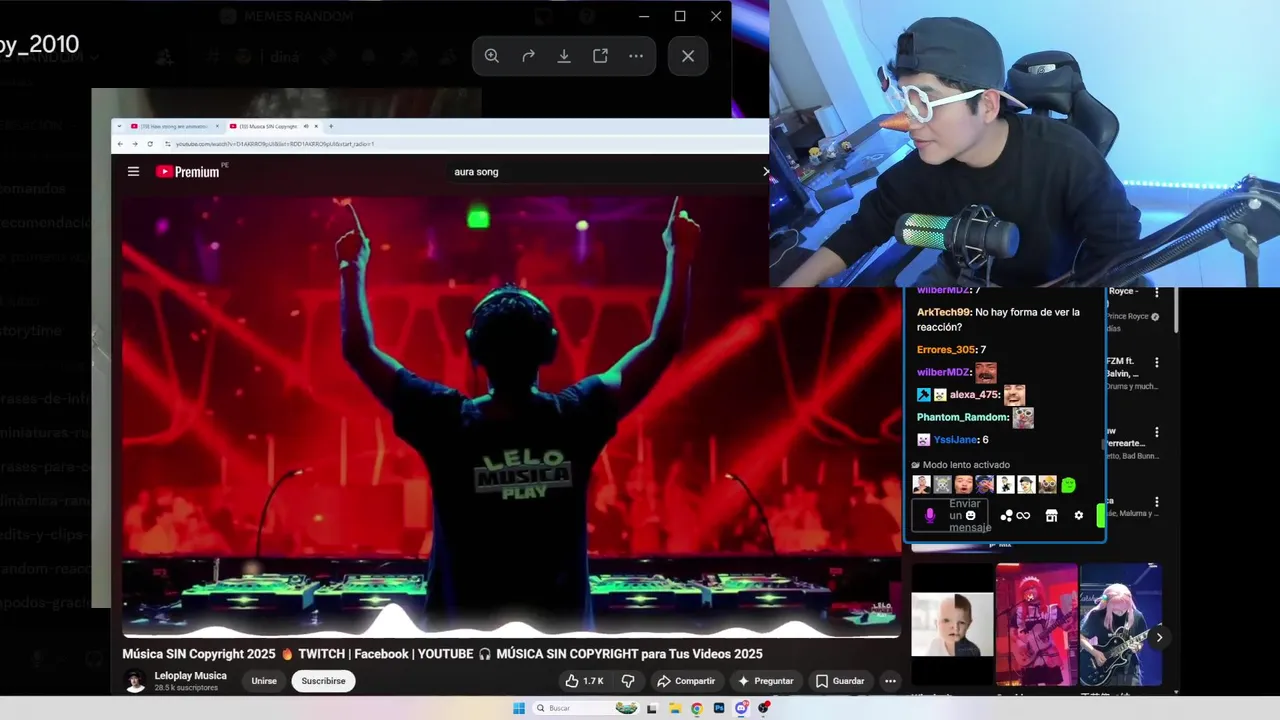Open File Explorer from the taskbar
The height and width of the screenshot is (720, 1280).
(674, 708)
